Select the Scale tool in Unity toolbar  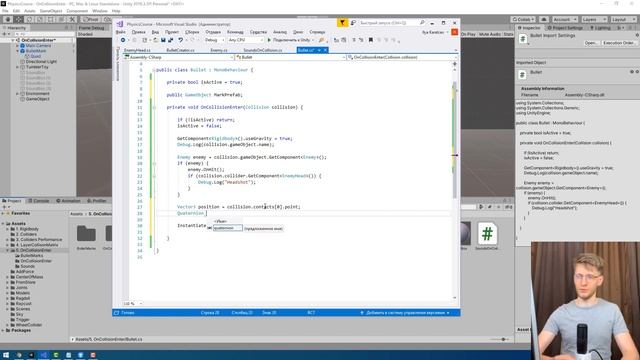[x=40, y=19]
